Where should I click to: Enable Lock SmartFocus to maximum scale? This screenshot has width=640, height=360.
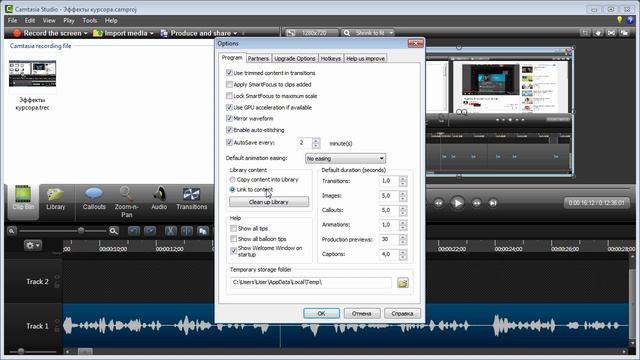click(229, 96)
